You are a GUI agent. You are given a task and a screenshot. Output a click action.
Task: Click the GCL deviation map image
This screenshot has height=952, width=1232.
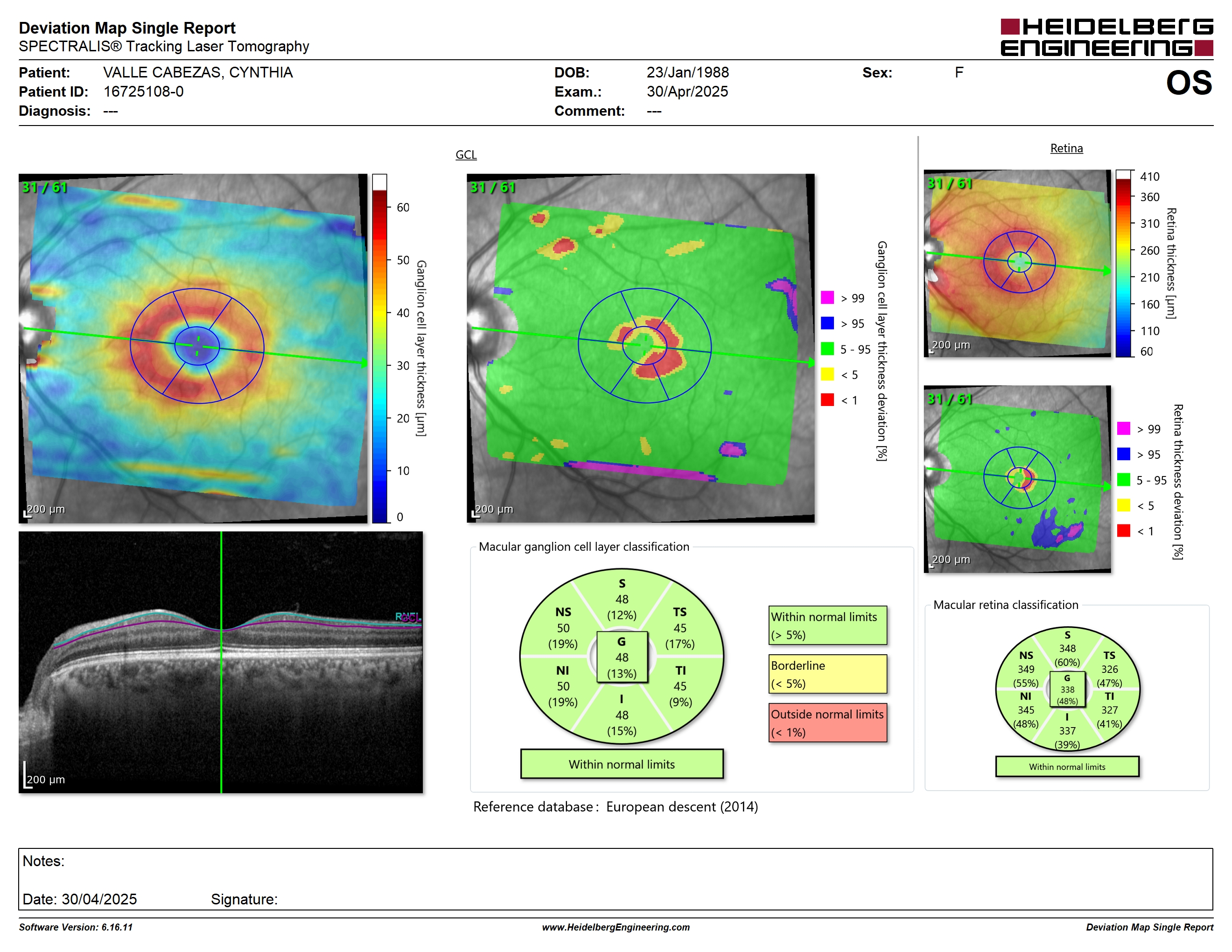(640, 349)
